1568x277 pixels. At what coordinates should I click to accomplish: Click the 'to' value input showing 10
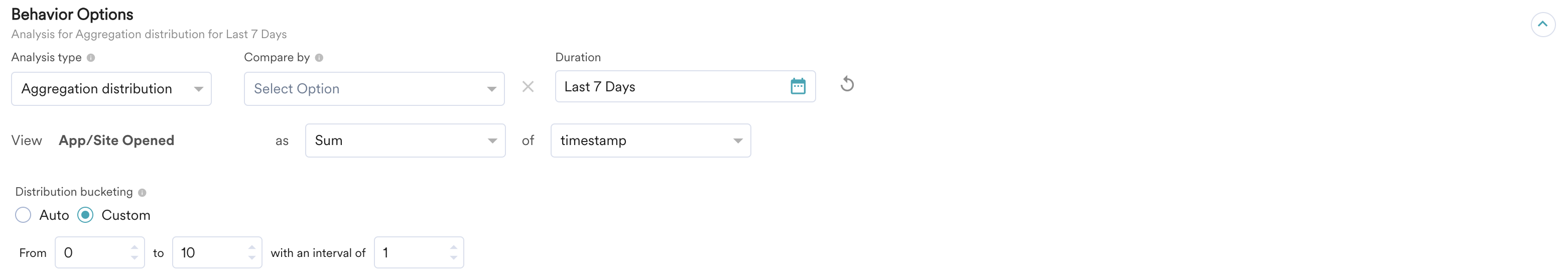pos(210,252)
